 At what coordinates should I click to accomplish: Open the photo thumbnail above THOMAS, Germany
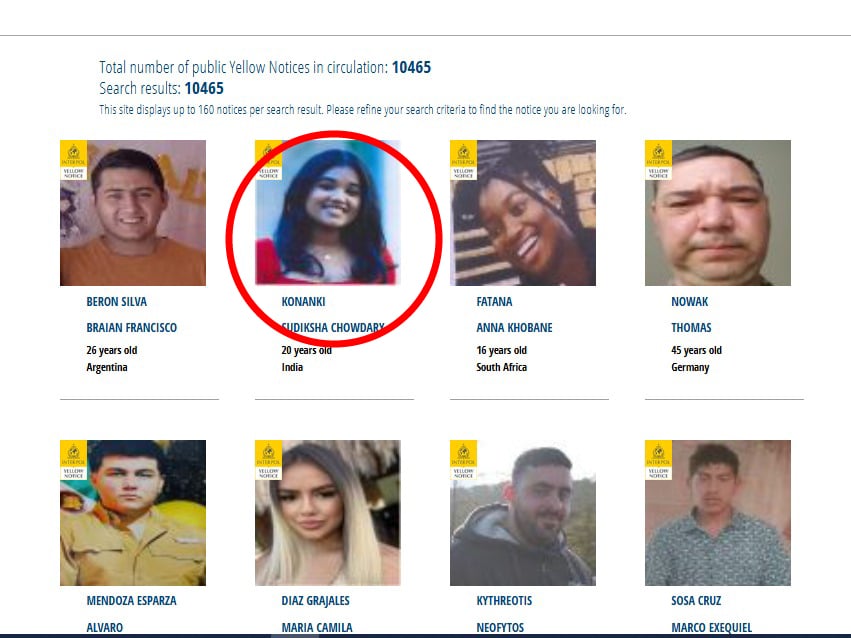point(718,213)
